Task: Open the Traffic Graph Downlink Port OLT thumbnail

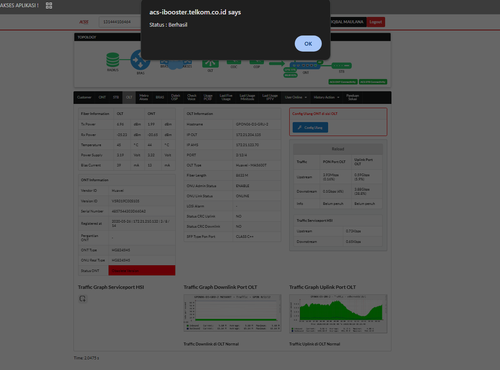Action: pos(232,313)
